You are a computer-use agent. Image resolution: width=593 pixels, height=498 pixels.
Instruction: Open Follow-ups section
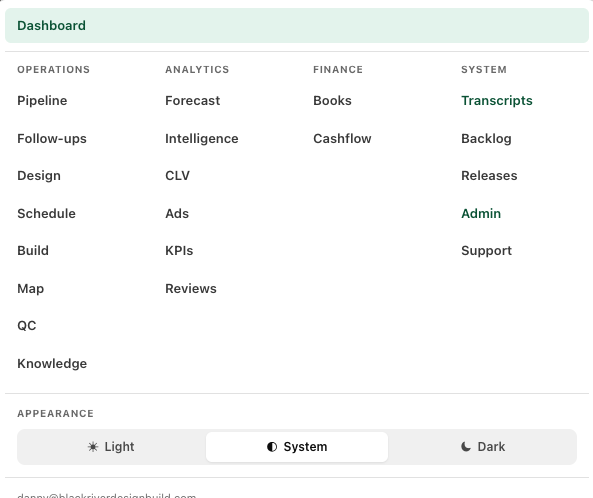pyautogui.click(x=52, y=138)
